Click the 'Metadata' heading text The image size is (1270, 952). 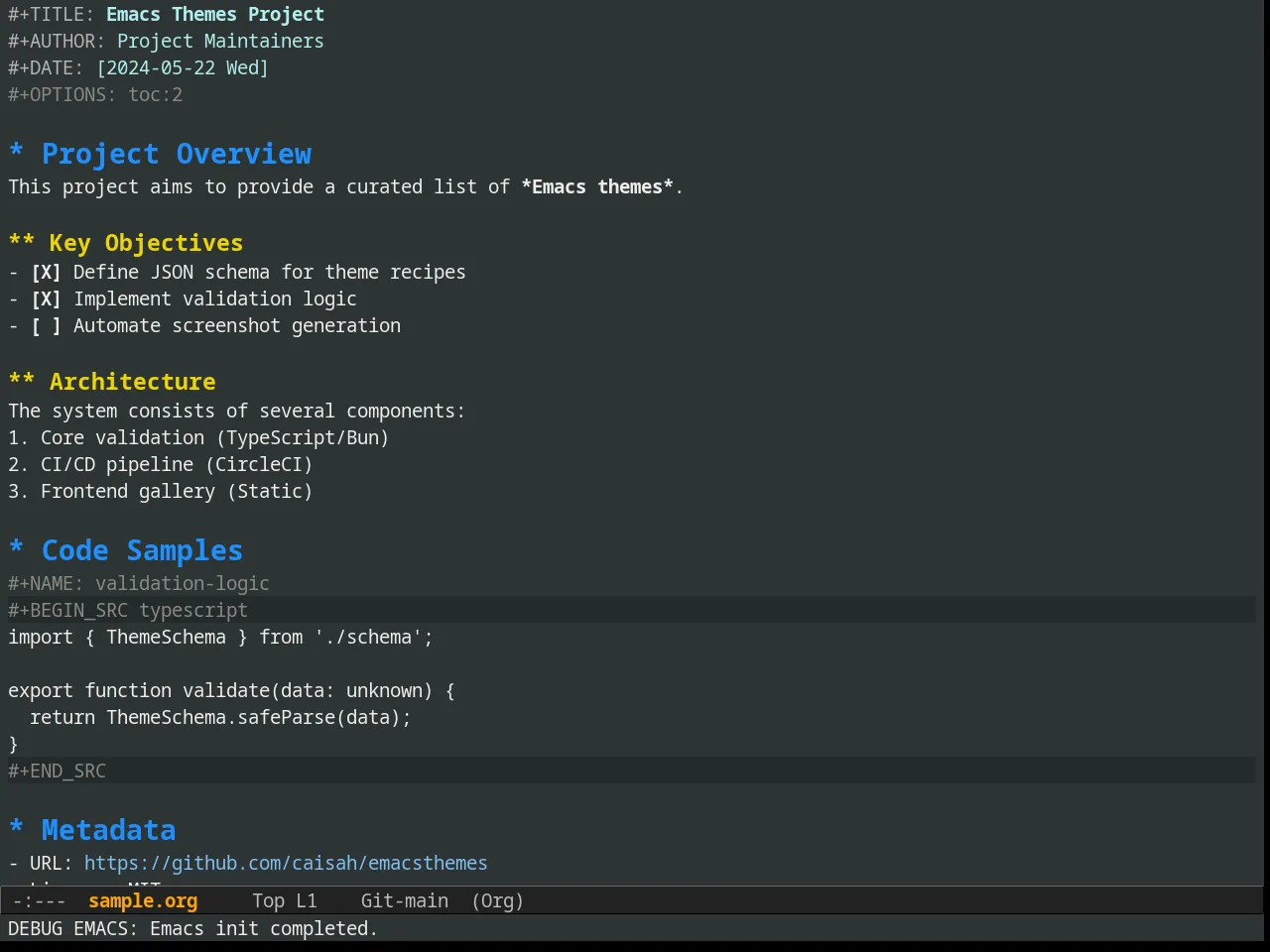coord(109,830)
